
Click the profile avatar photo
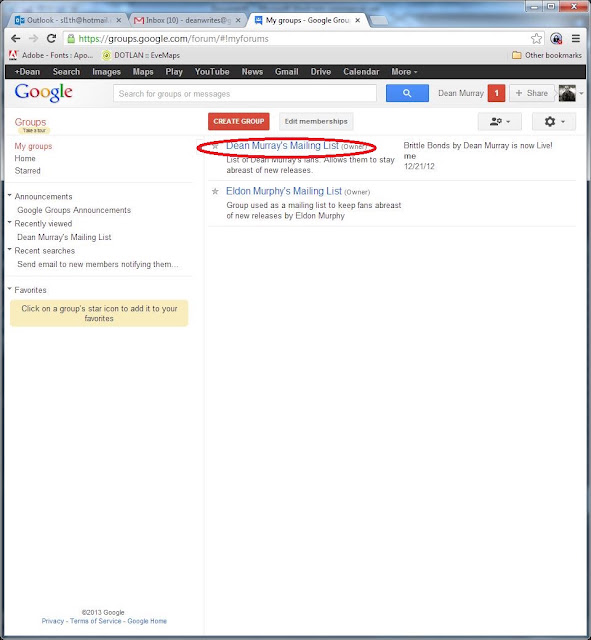[x=567, y=93]
